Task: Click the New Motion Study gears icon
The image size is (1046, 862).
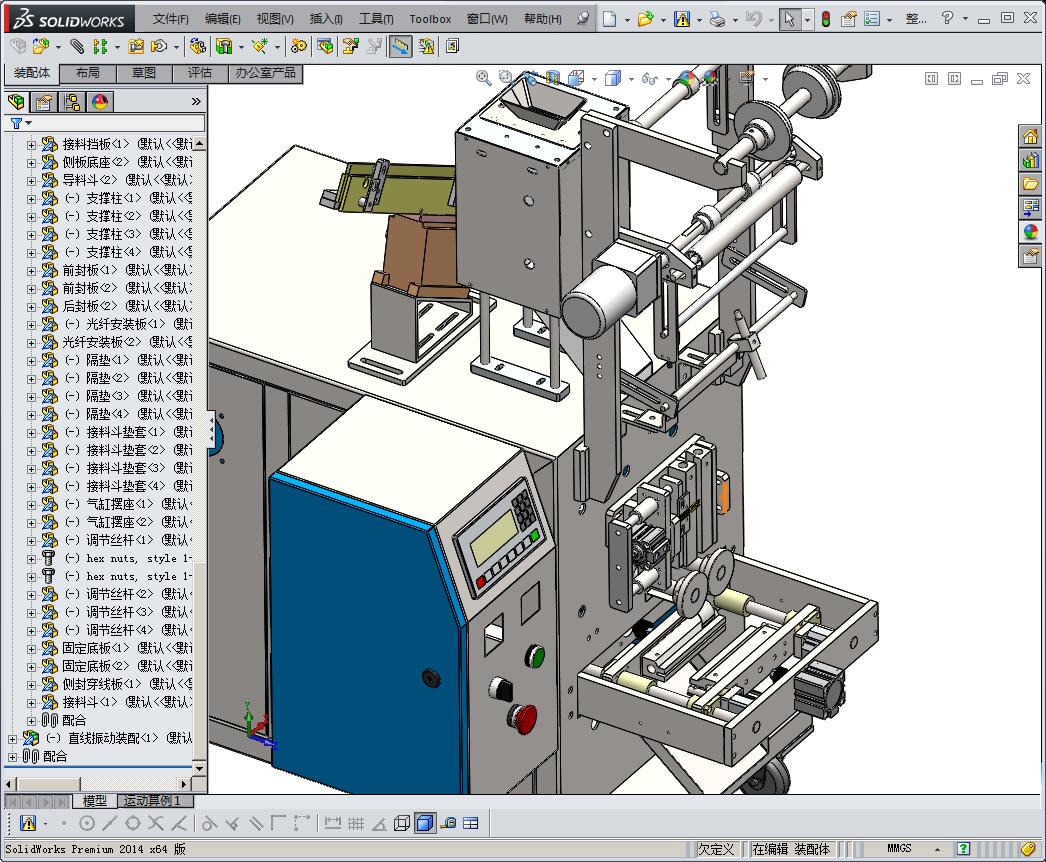Action: point(299,46)
